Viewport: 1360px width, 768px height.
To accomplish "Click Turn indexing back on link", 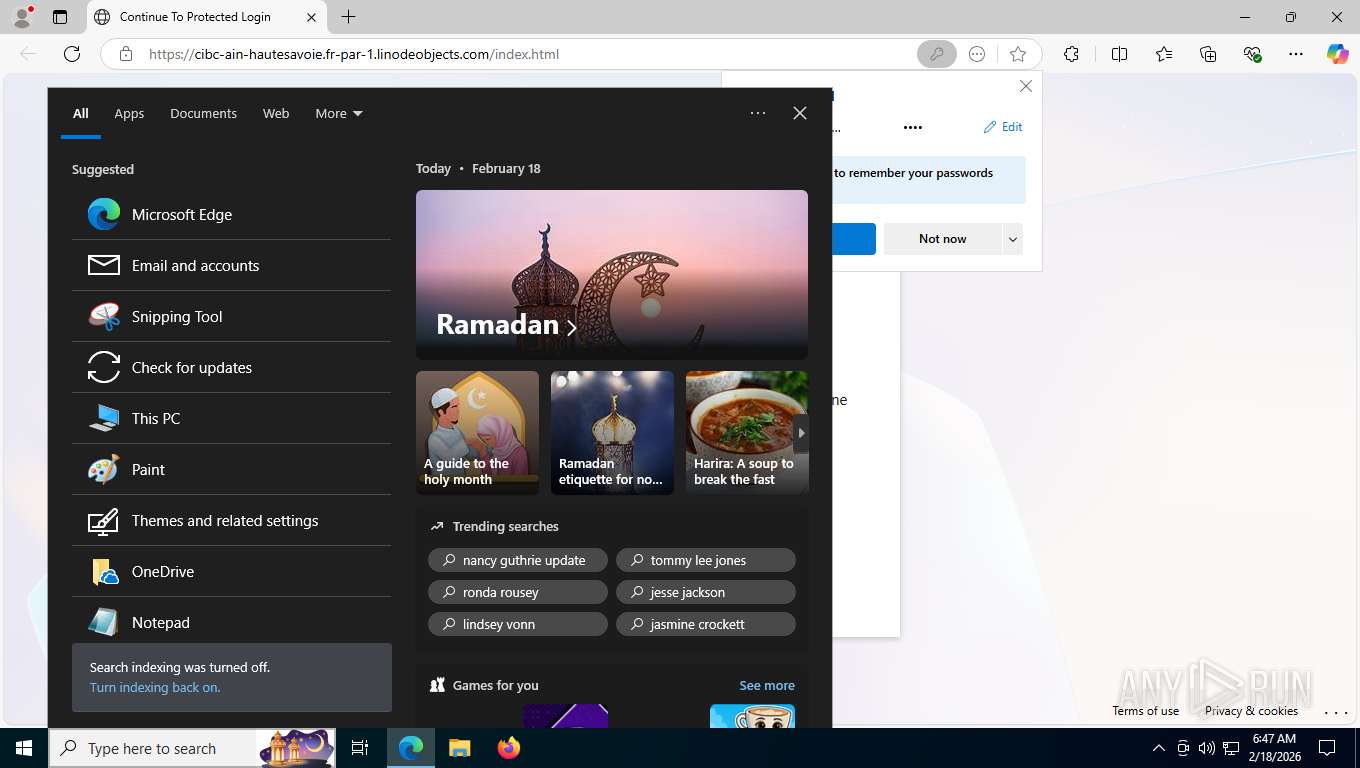I will [x=155, y=687].
